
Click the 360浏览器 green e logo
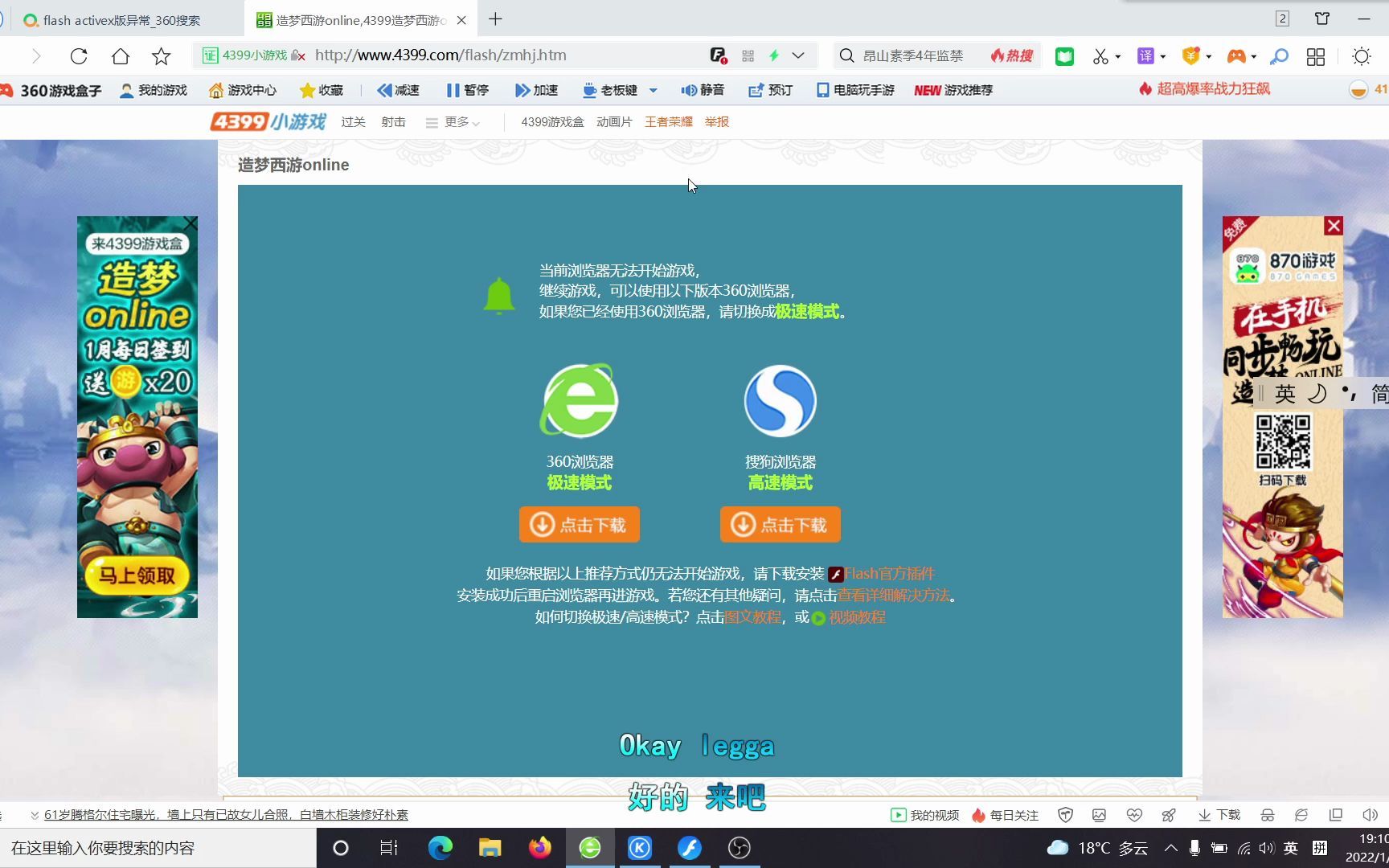(x=580, y=401)
